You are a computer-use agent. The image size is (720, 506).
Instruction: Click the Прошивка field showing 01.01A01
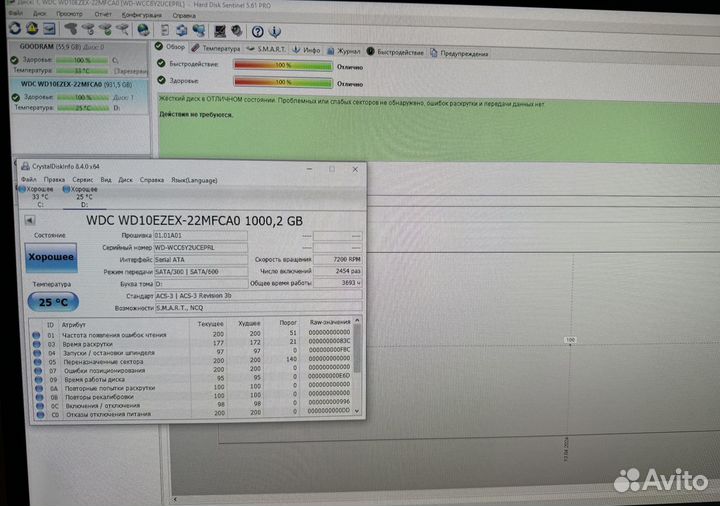click(201, 236)
